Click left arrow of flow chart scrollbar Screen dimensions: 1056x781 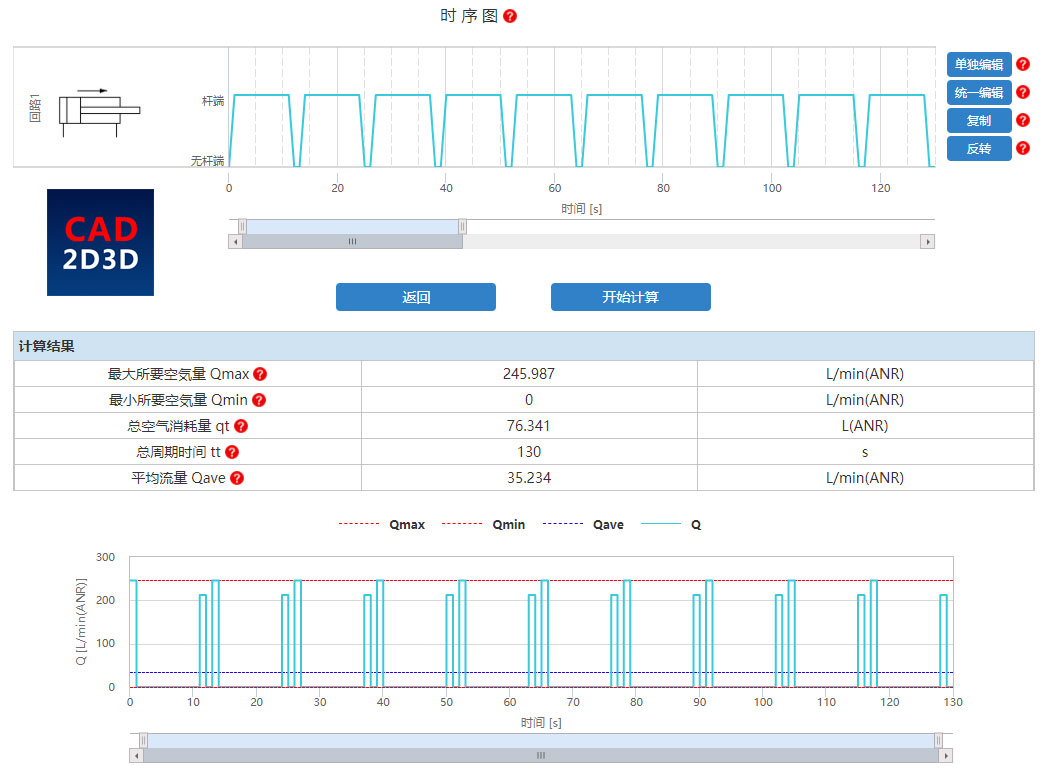[x=137, y=755]
